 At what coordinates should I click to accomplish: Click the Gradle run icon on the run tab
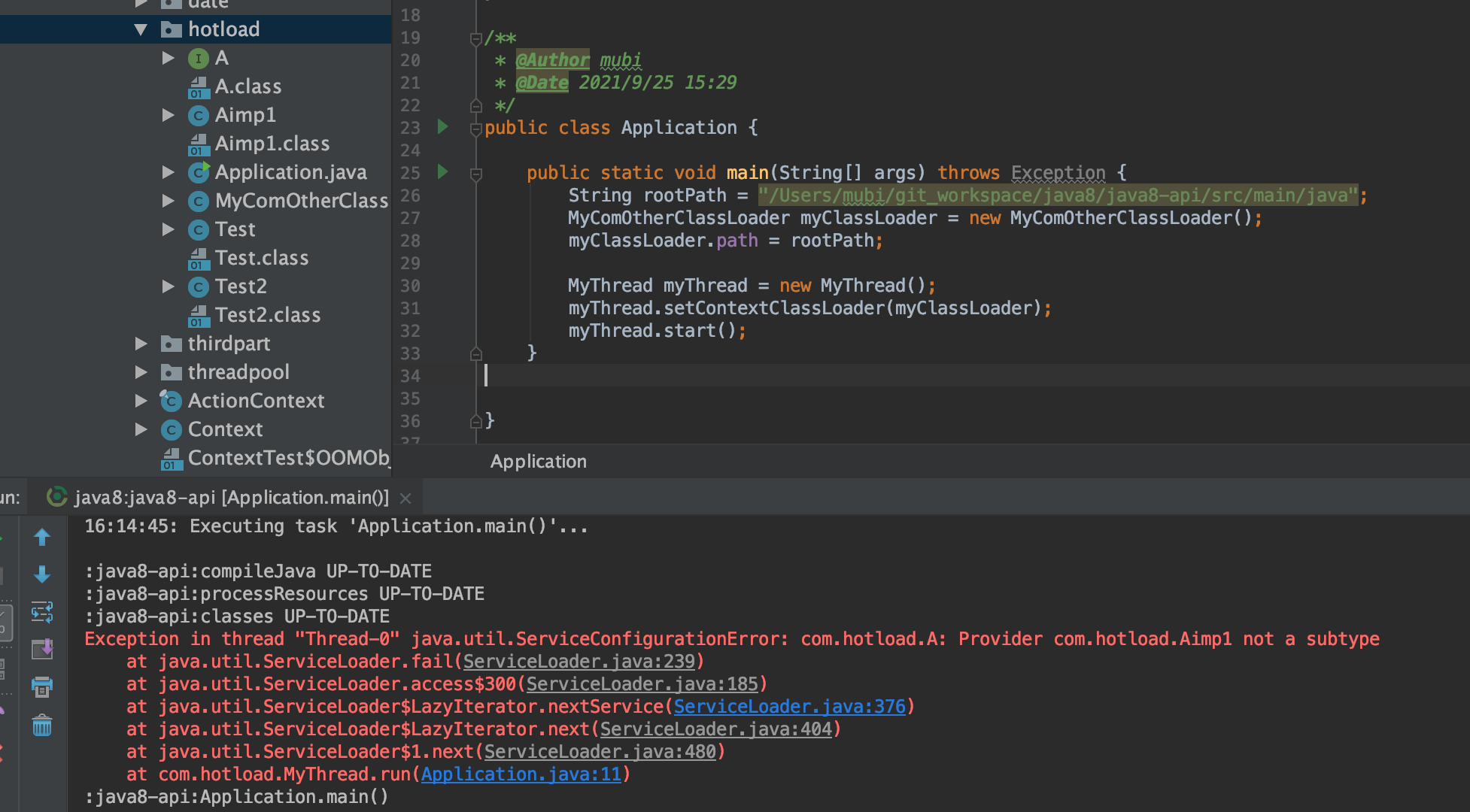tap(56, 496)
